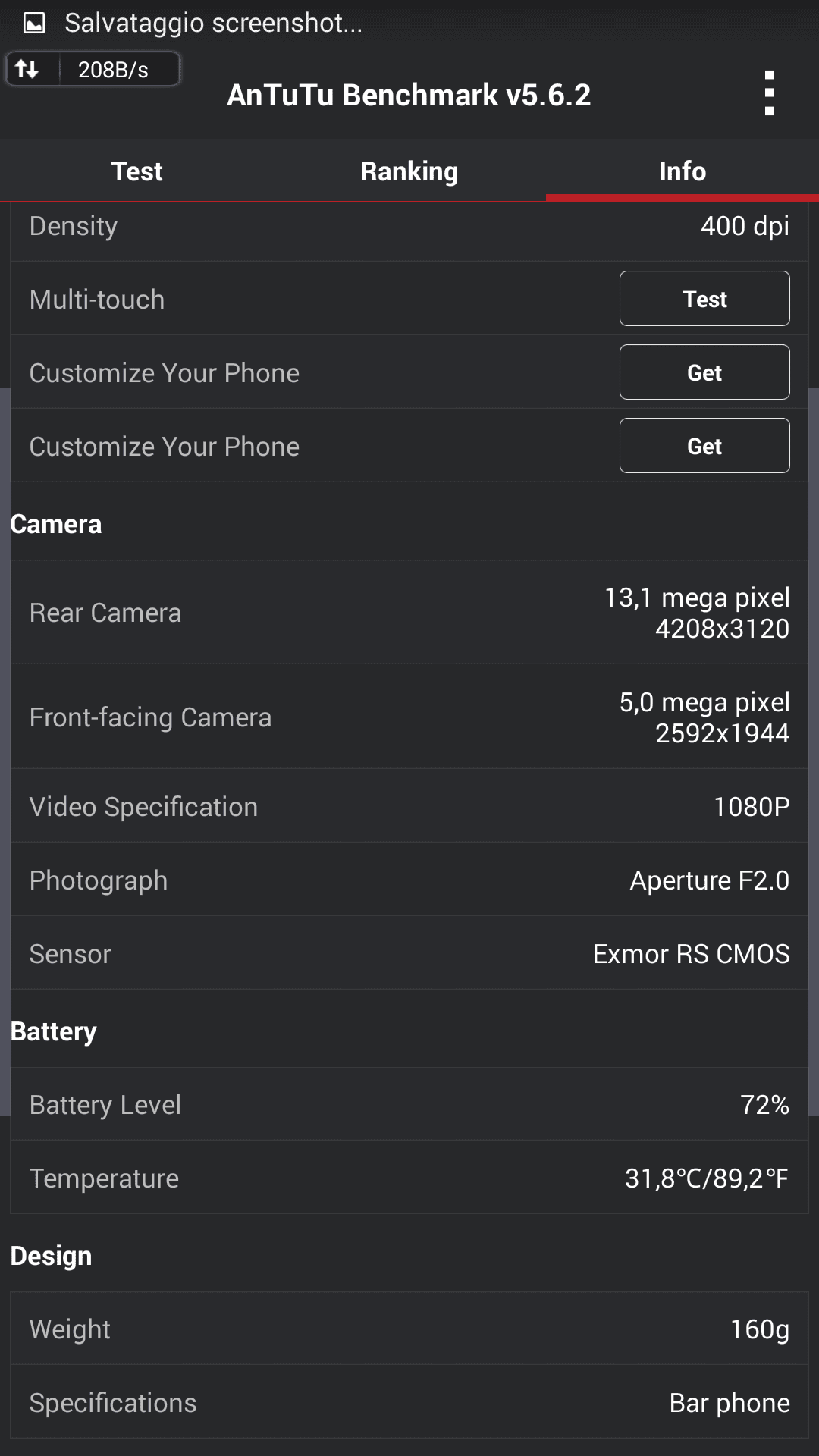Tap the Temperature row
Viewport: 819px width, 1456px height.
click(x=409, y=1178)
